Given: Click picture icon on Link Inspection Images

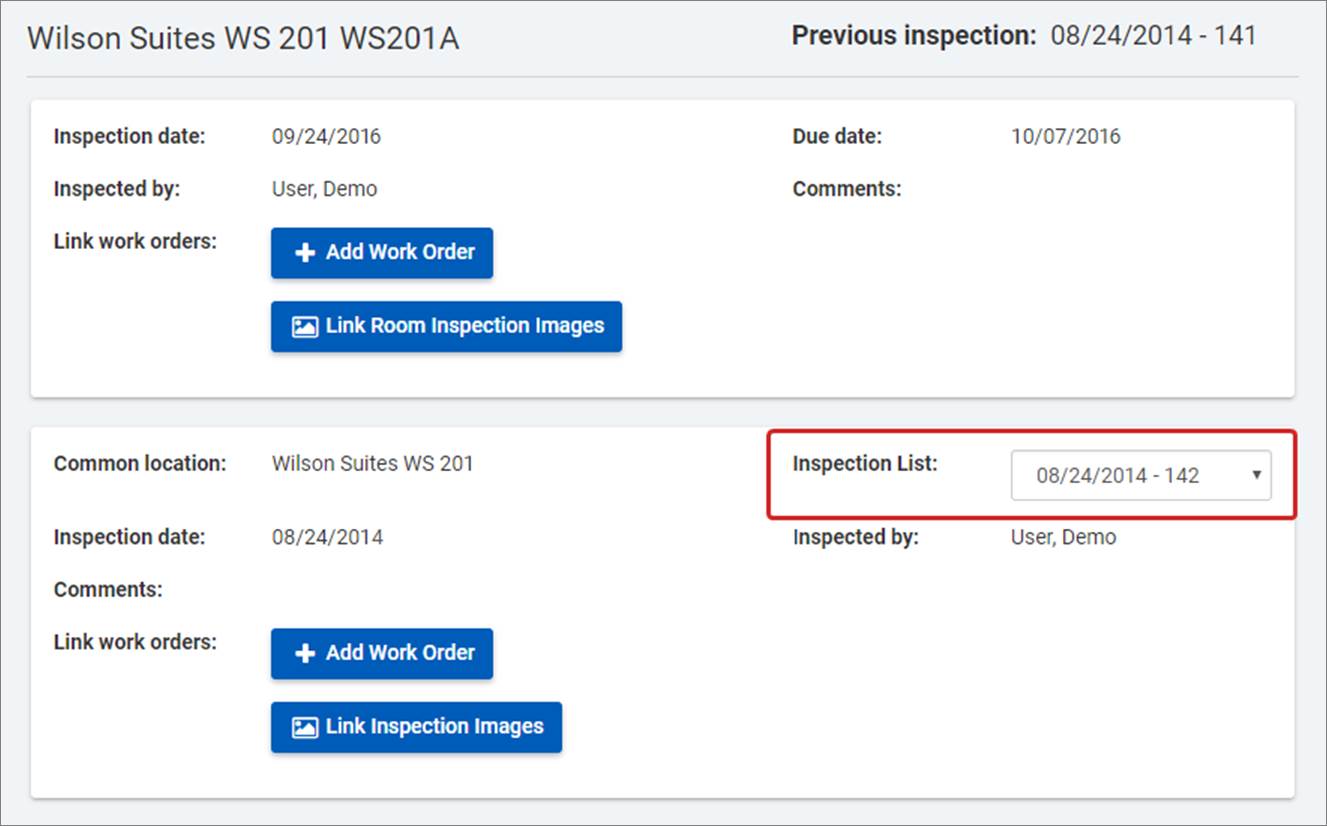Looking at the screenshot, I should pos(304,728).
